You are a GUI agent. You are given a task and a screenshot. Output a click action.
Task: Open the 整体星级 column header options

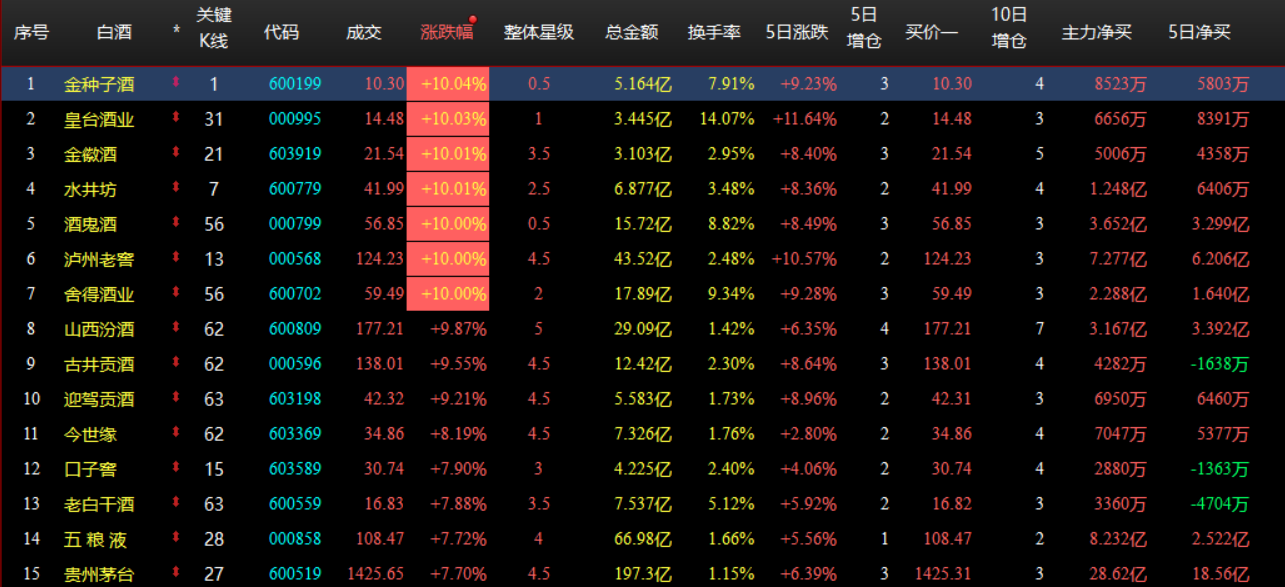540,31
